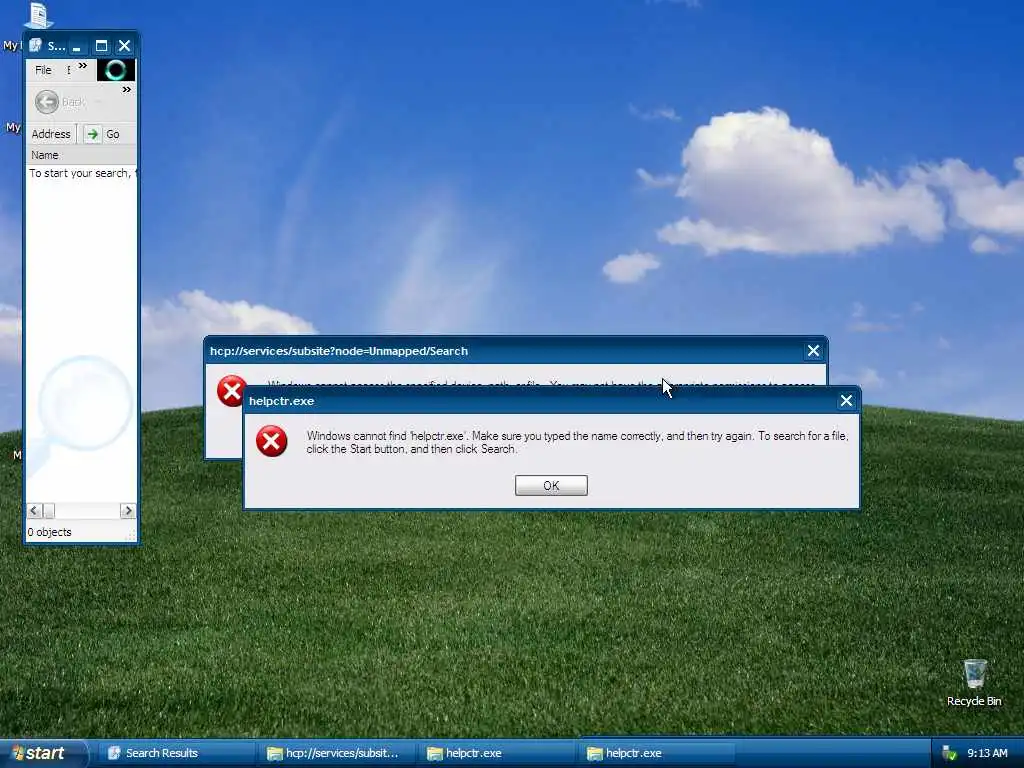Click 'To start your search' text
Image resolution: width=1024 pixels, height=768 pixels.
point(80,173)
